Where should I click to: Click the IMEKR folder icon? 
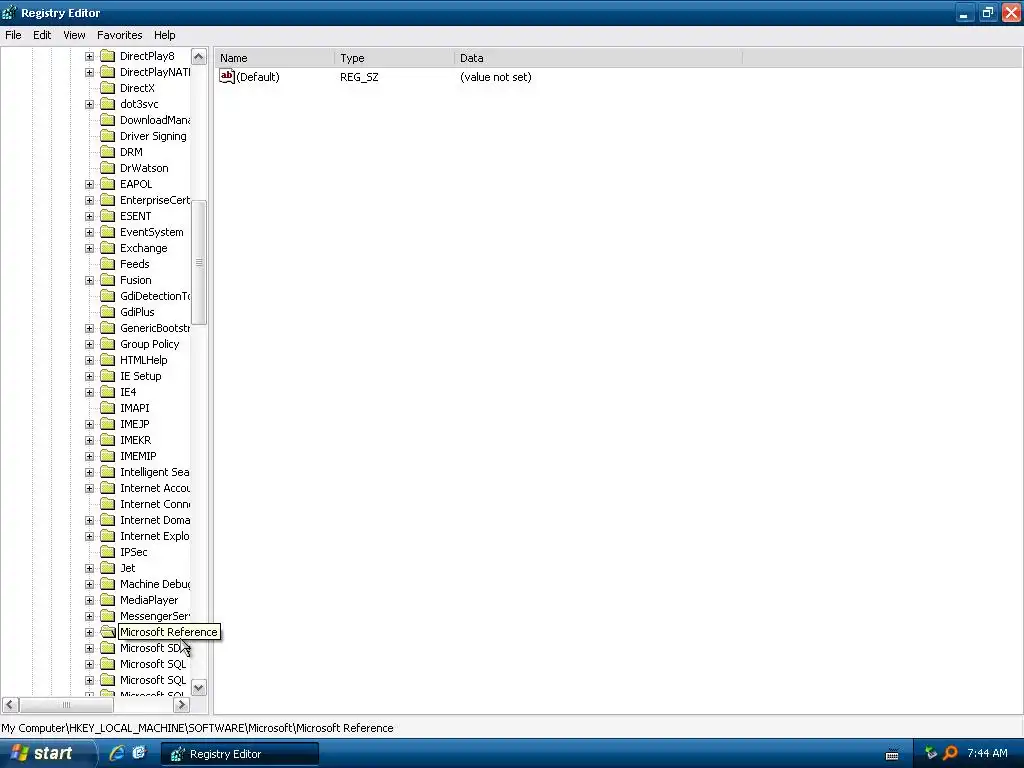pos(108,440)
